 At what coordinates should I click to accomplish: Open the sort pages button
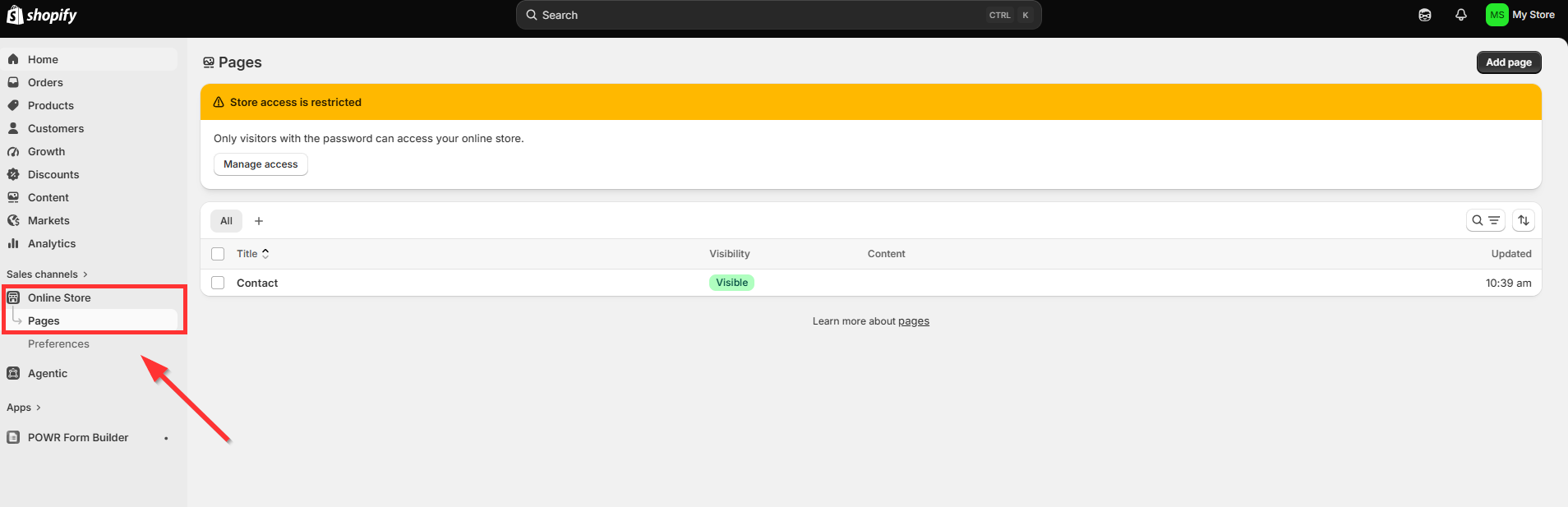pyautogui.click(x=1524, y=220)
